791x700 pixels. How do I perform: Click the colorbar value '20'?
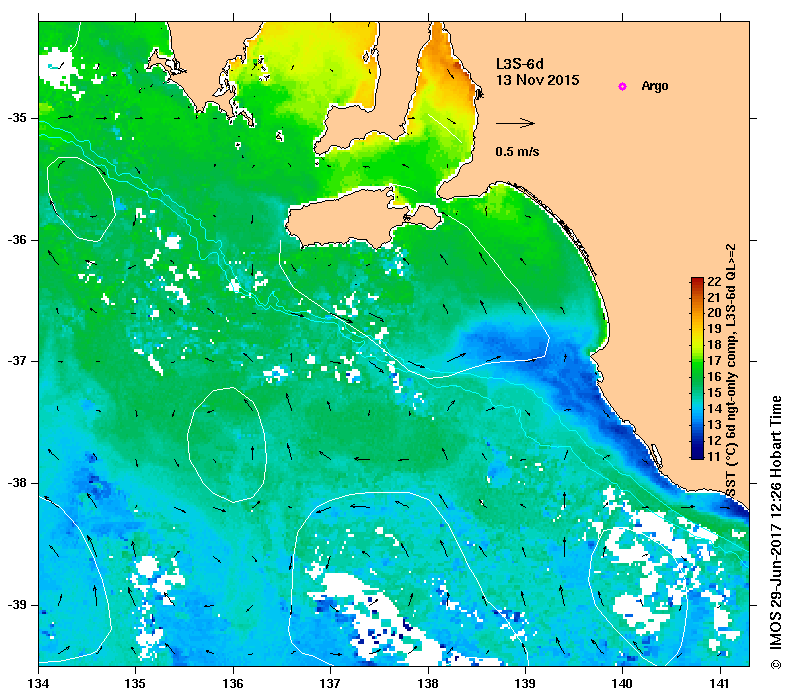tap(714, 313)
